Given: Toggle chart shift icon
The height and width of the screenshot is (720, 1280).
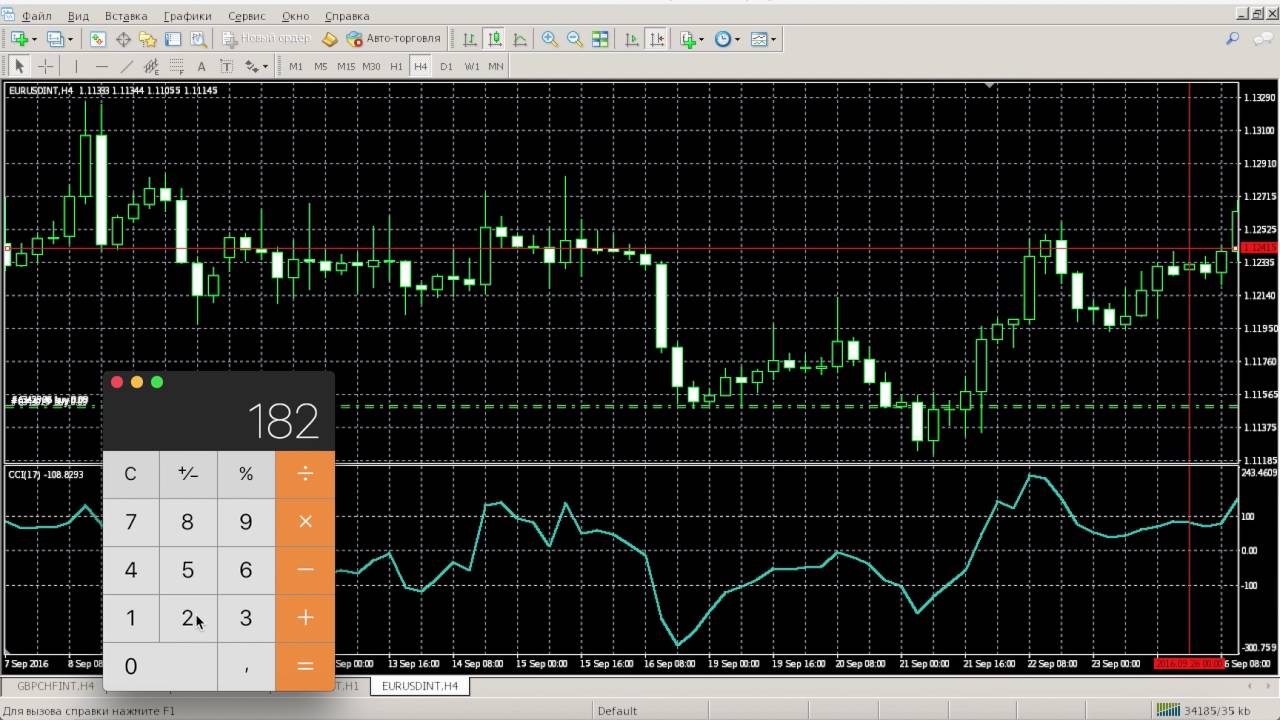Looking at the screenshot, I should click(657, 39).
